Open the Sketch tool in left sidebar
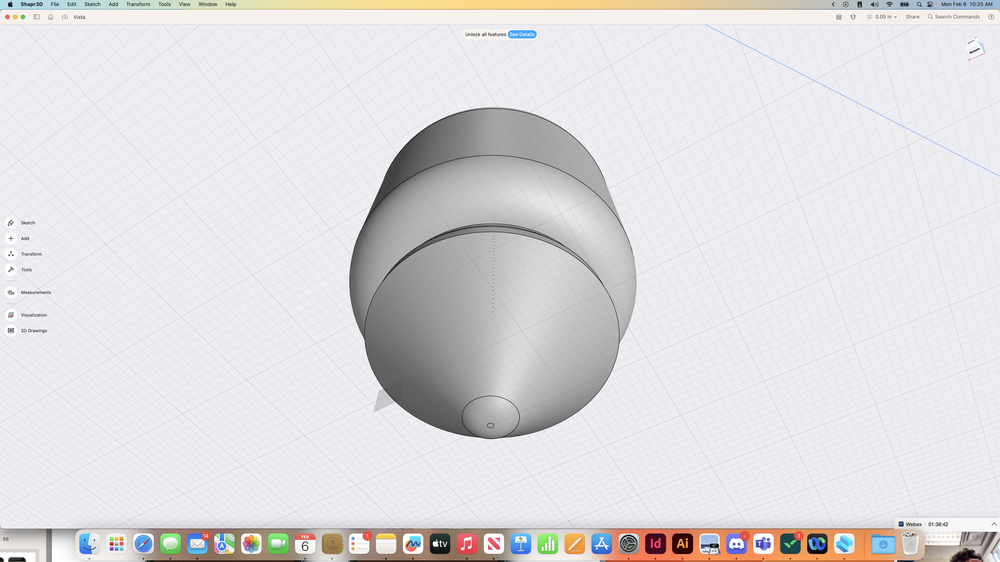 pyautogui.click(x=20, y=223)
